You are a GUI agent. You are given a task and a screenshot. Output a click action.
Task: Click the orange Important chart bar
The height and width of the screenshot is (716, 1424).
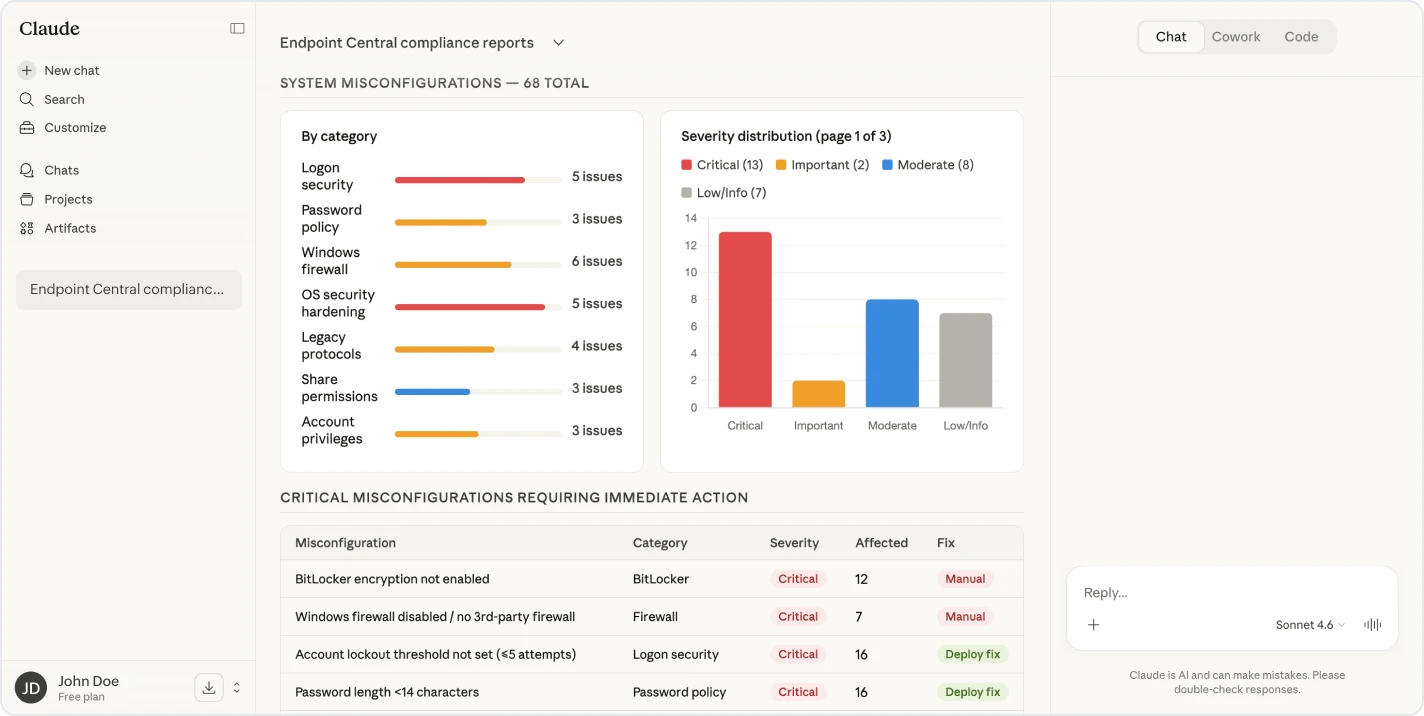(818, 394)
